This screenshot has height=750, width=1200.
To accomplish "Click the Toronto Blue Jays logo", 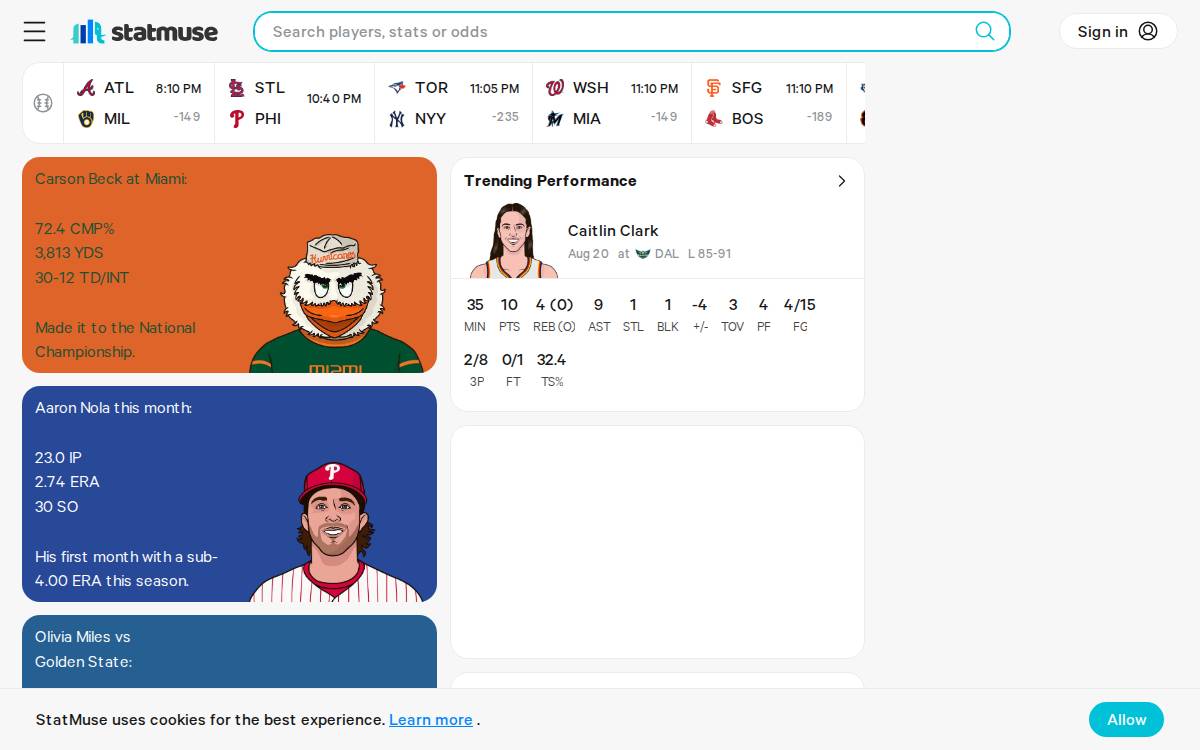I will pyautogui.click(x=397, y=88).
